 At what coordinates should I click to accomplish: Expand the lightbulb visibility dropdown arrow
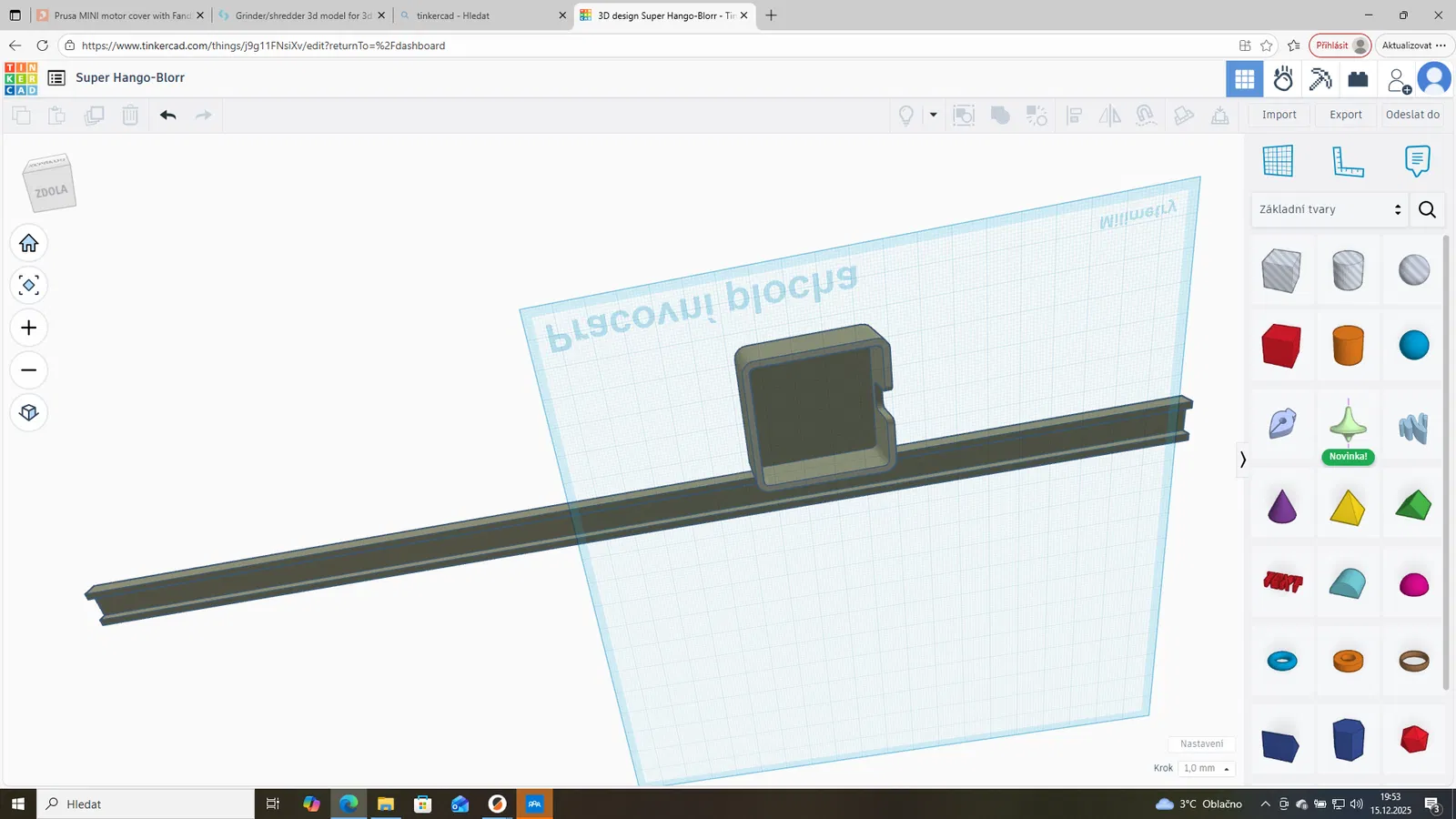[933, 115]
